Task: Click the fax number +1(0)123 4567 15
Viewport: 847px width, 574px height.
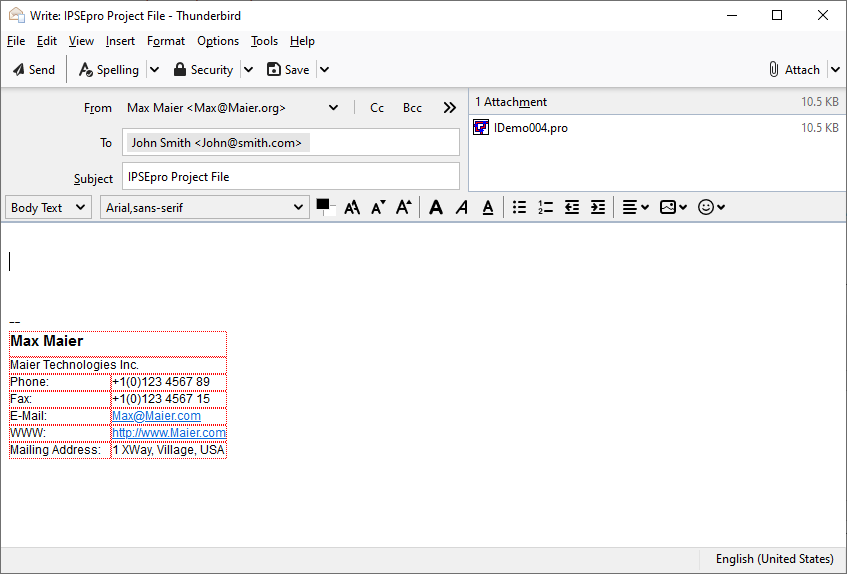Action: click(161, 399)
